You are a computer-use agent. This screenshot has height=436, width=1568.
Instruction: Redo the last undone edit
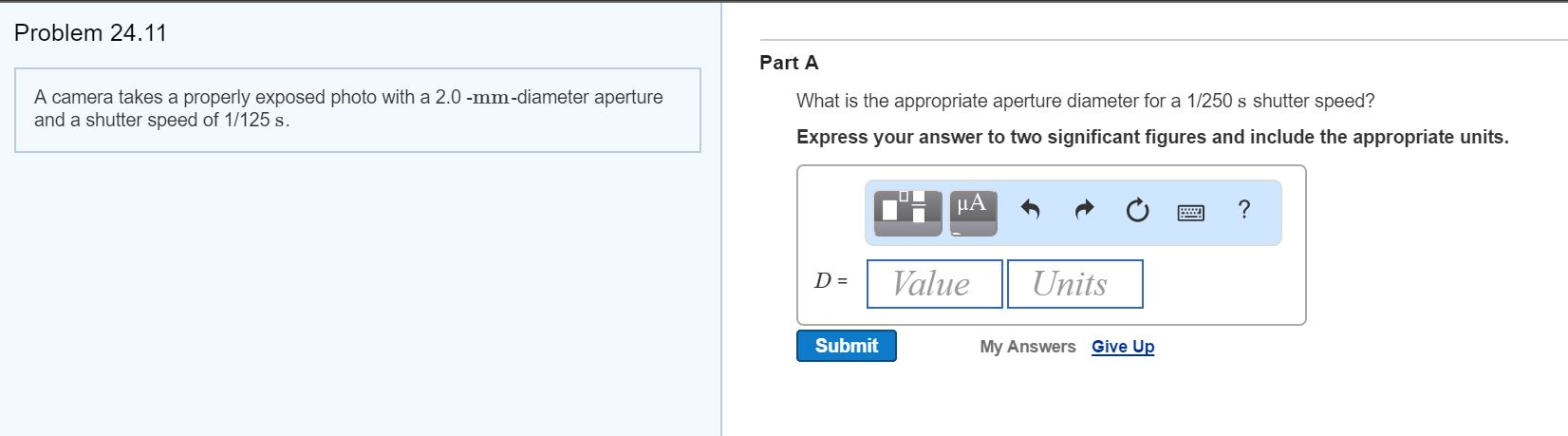pos(1084,210)
